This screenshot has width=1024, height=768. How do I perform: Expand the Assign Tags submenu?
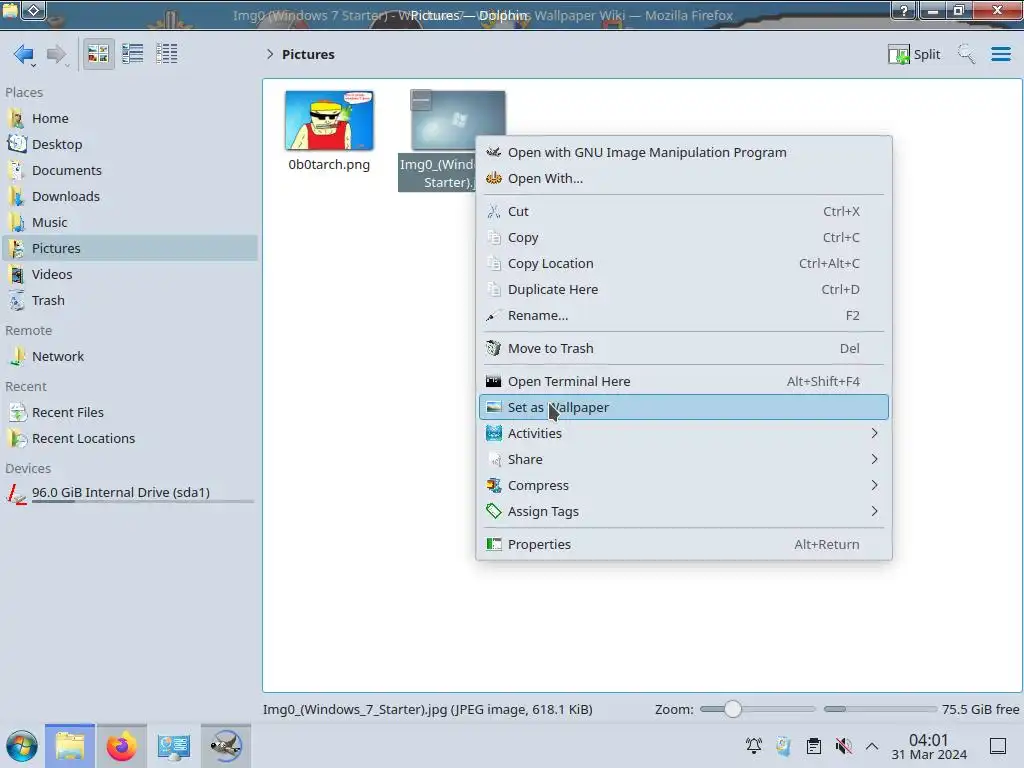click(x=684, y=512)
